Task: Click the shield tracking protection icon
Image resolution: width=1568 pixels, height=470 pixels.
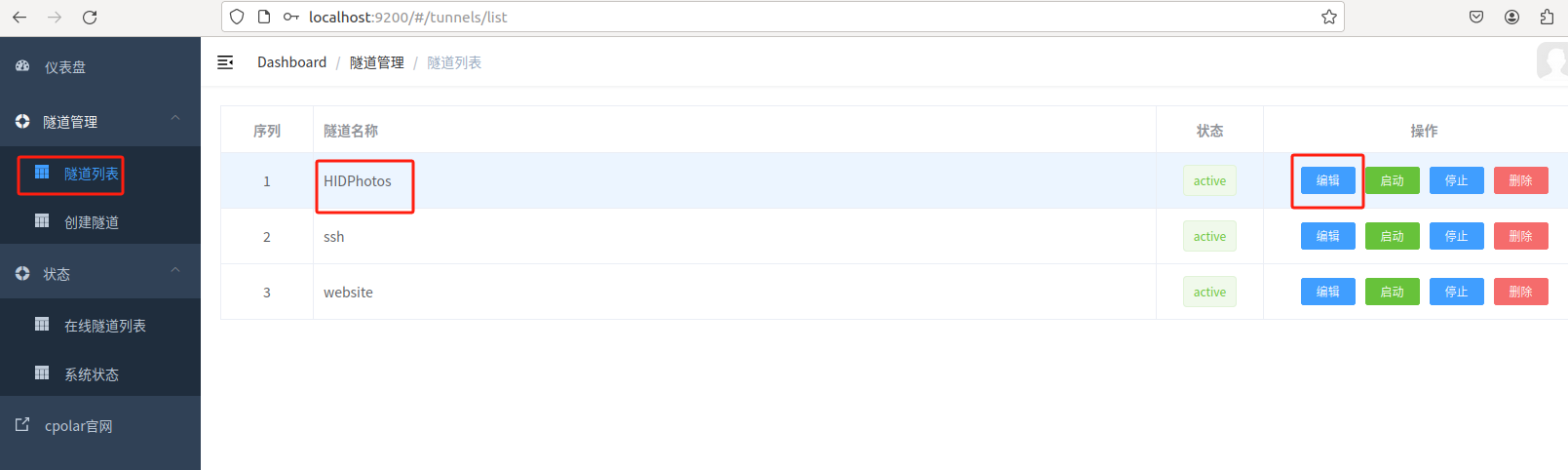Action: point(237,17)
